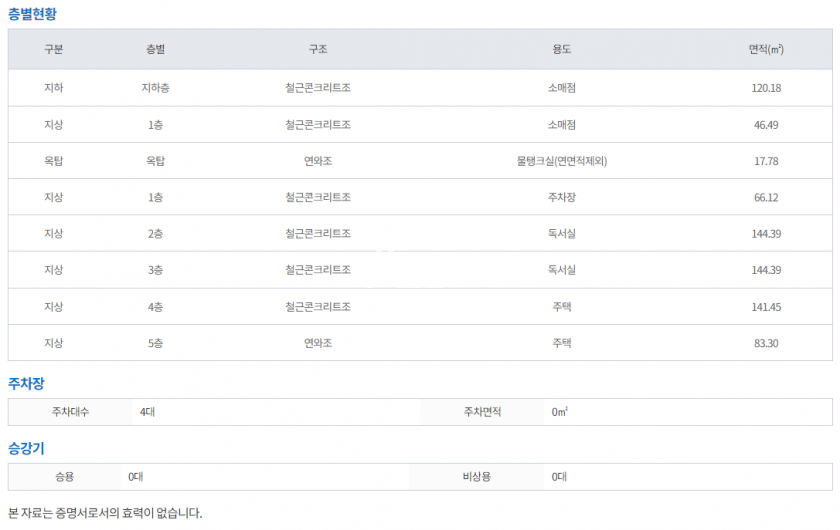Select the 5층 floor cell
The width and height of the screenshot is (840, 530).
coord(155,343)
